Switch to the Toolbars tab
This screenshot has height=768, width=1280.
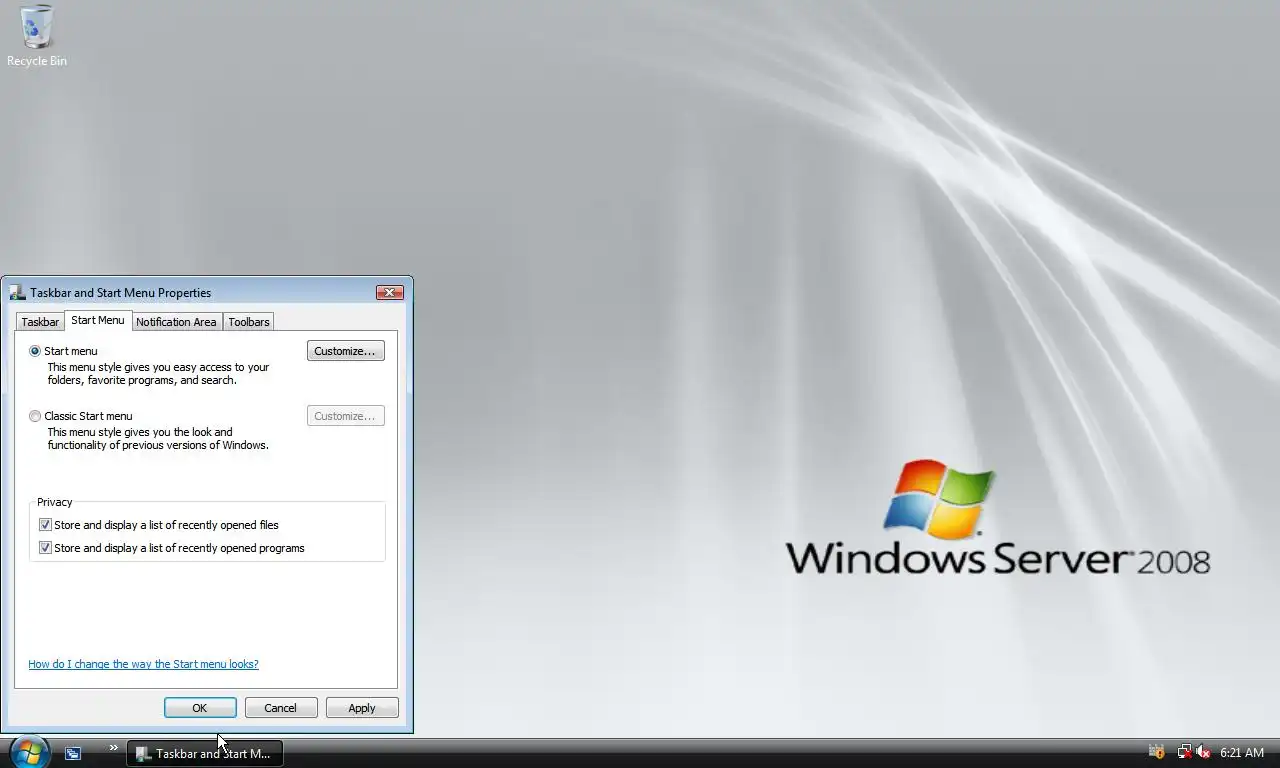[249, 322]
